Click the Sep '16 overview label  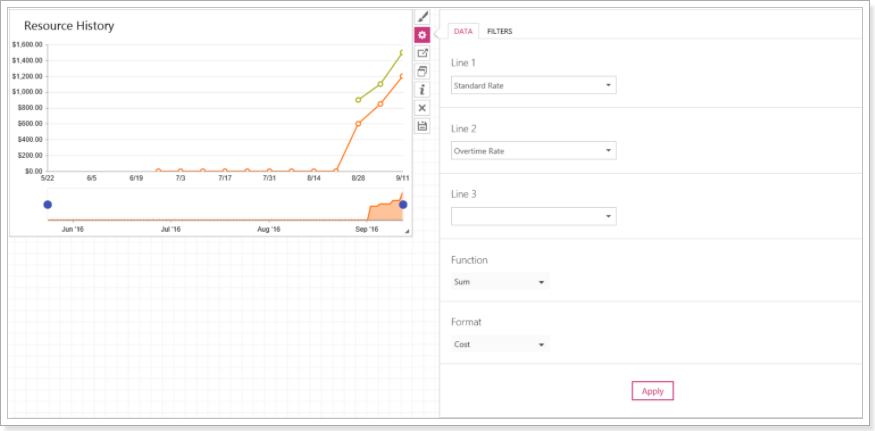367,229
